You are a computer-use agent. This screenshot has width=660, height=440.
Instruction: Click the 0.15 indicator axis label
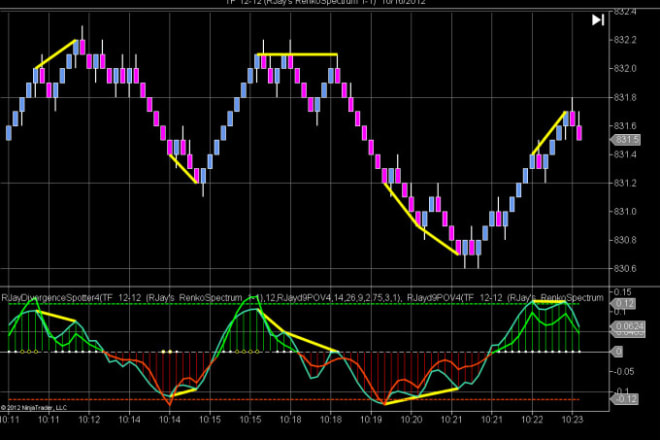tap(623, 292)
